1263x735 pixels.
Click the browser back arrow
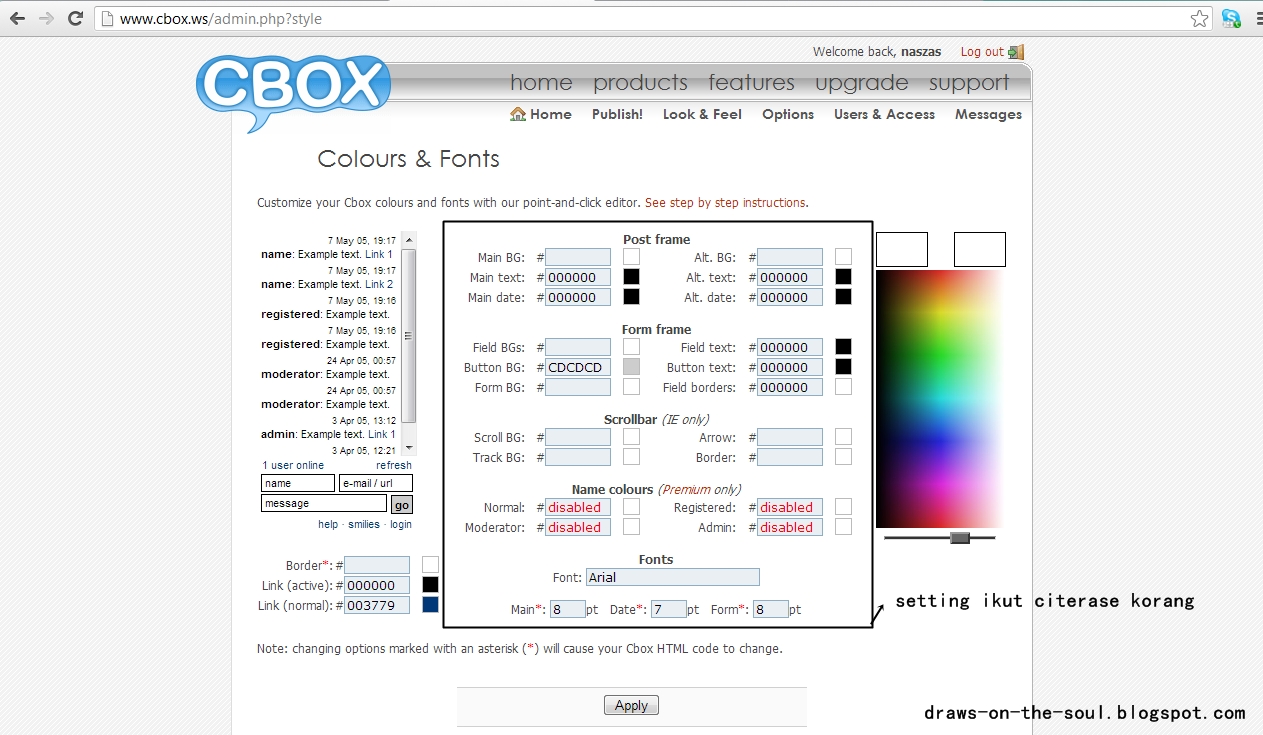pyautogui.click(x=17, y=18)
